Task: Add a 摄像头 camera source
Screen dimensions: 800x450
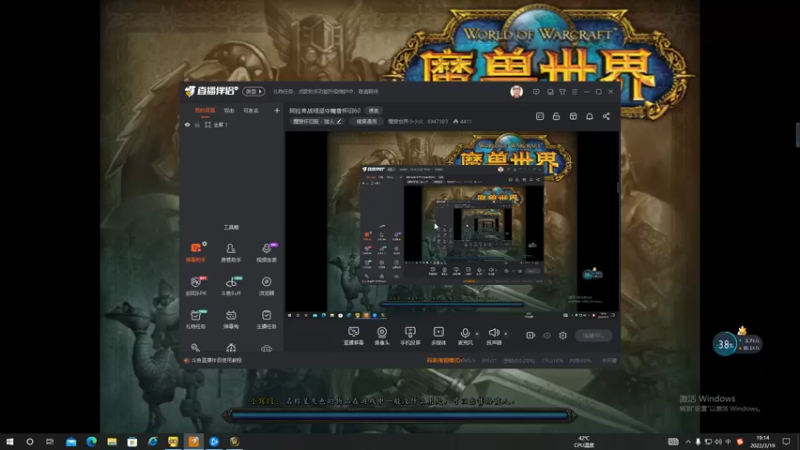Action: click(382, 336)
